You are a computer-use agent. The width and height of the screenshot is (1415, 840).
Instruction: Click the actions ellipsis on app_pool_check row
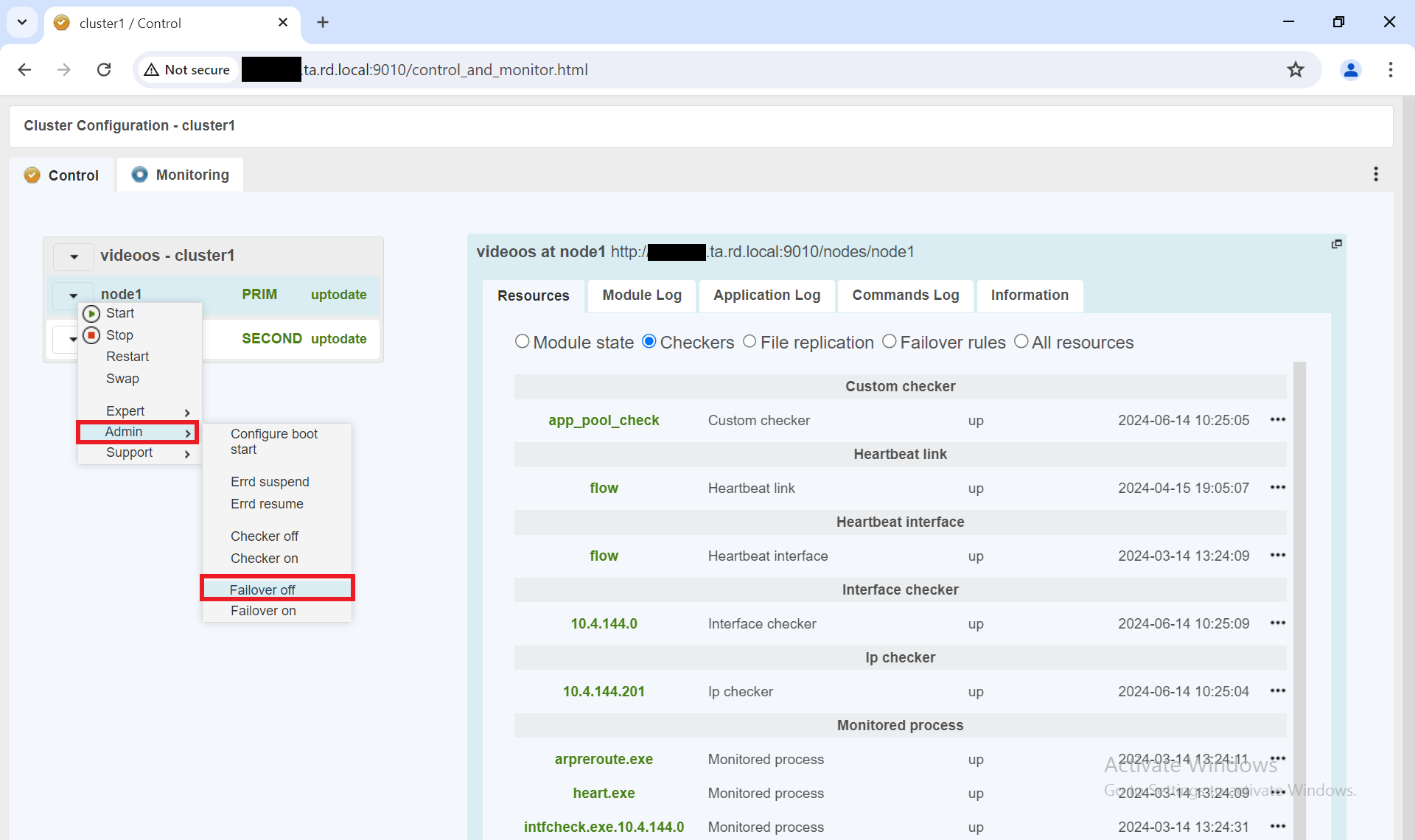(x=1278, y=420)
